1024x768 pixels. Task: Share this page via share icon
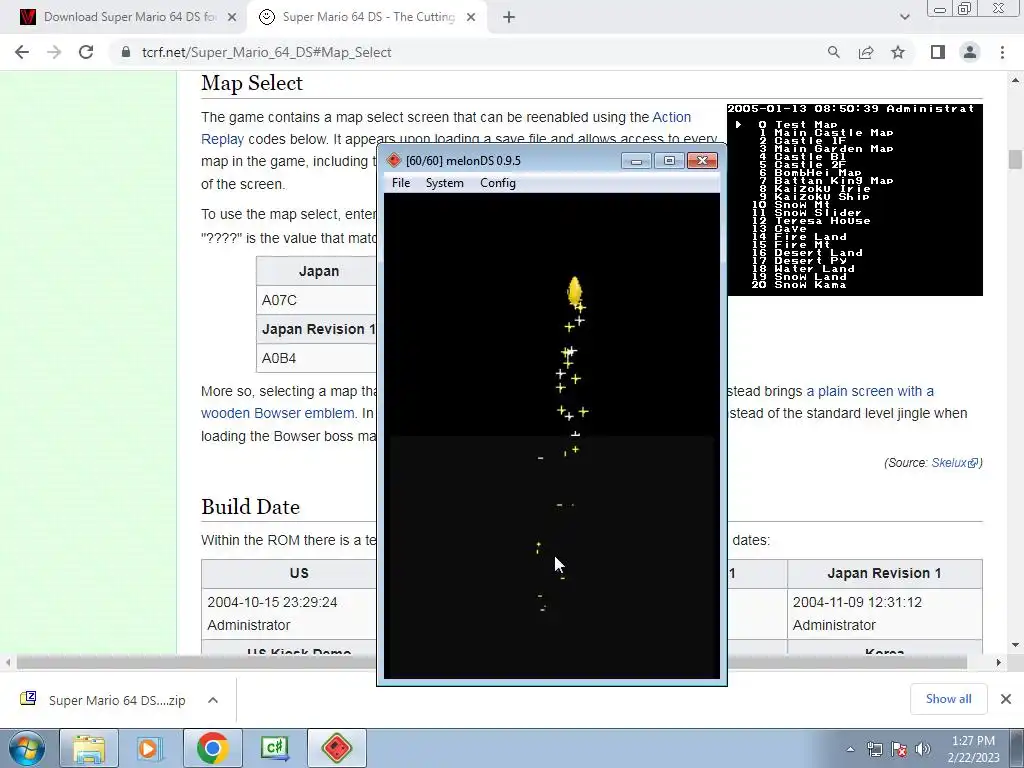[866, 52]
